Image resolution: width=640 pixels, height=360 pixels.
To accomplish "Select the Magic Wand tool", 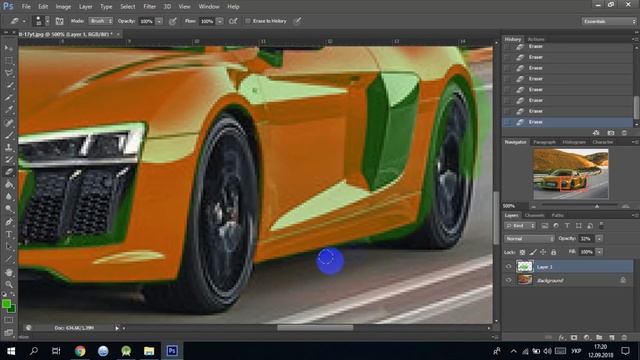I will pos(9,85).
